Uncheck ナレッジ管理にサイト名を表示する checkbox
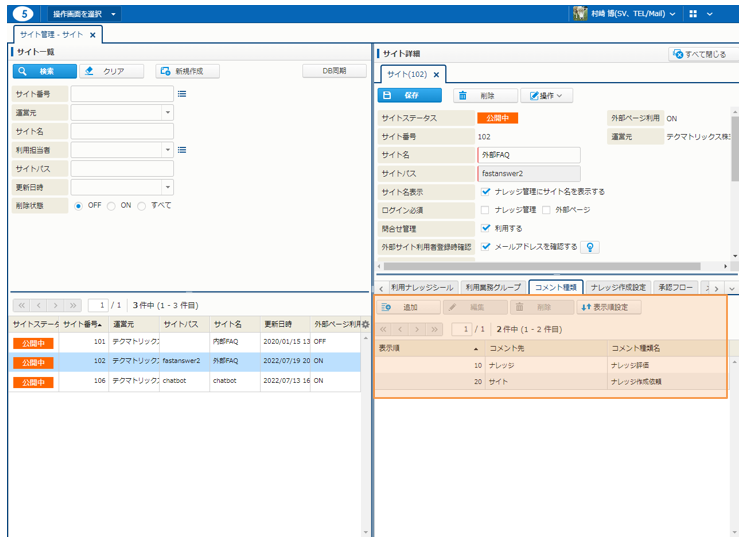Viewport: 752px width, 547px height. [486, 191]
